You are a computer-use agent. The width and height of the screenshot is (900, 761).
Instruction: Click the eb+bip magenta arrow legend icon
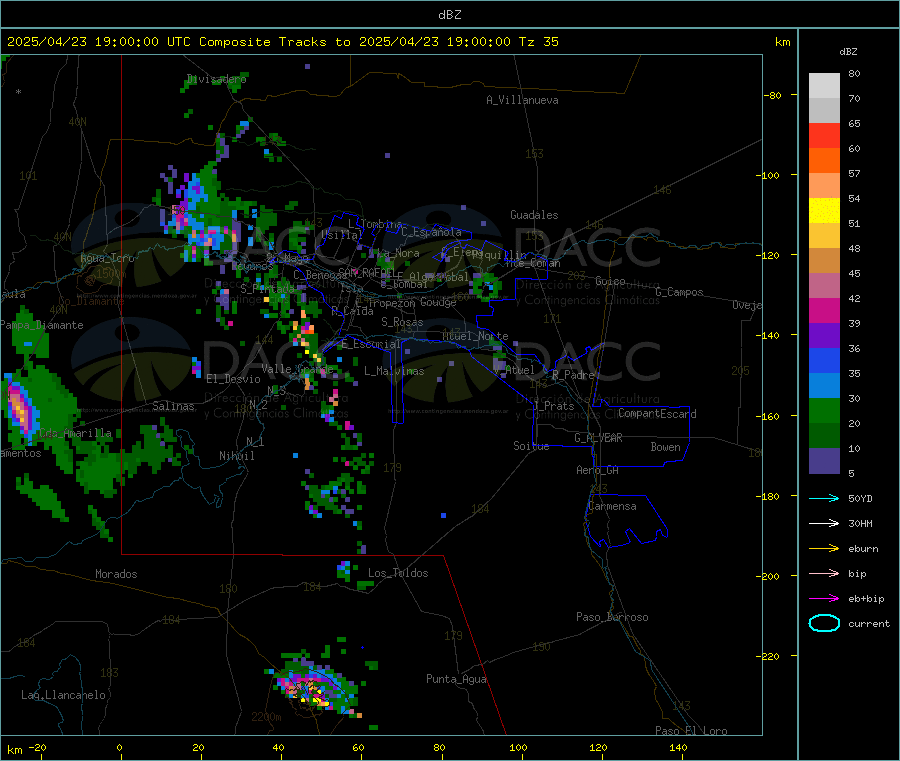pos(824,599)
